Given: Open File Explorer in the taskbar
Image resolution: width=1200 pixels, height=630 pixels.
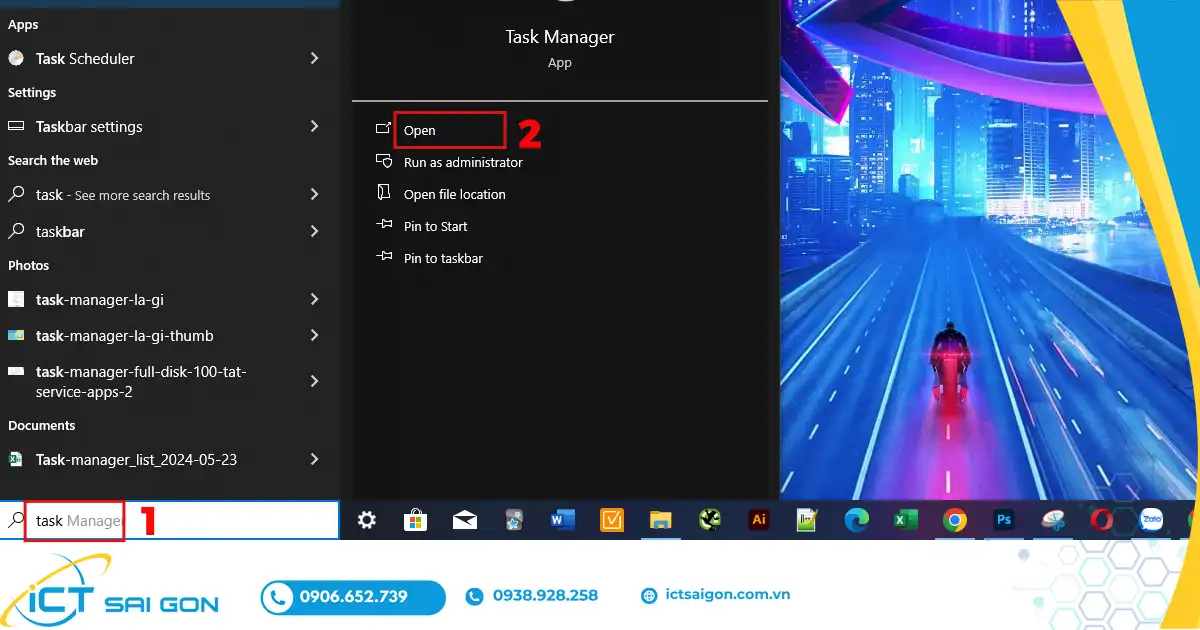Looking at the screenshot, I should 660,520.
